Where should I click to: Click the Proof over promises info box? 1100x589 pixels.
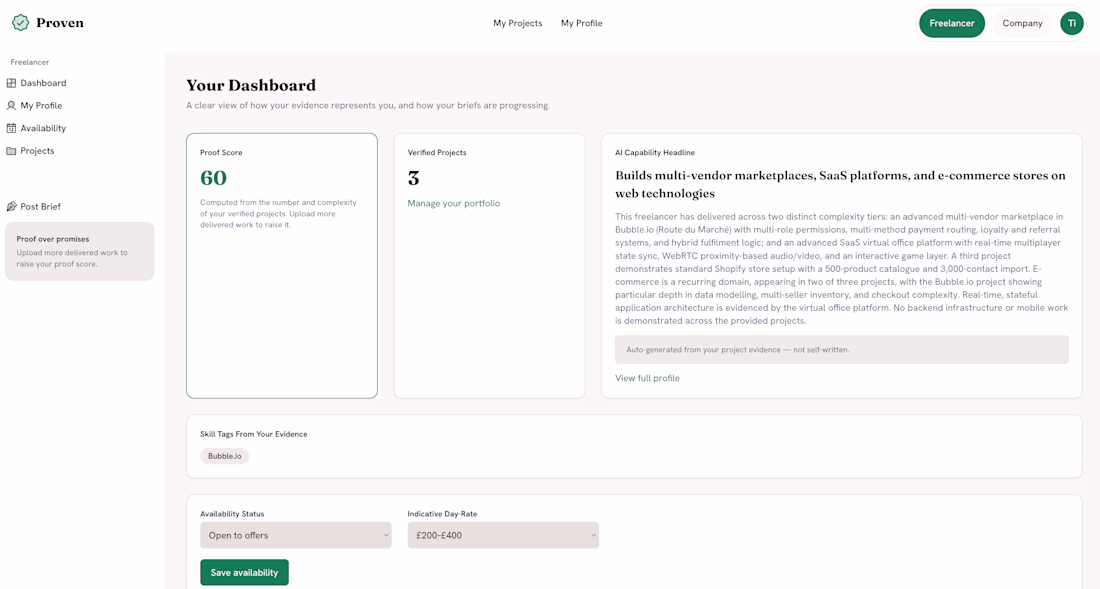80,251
